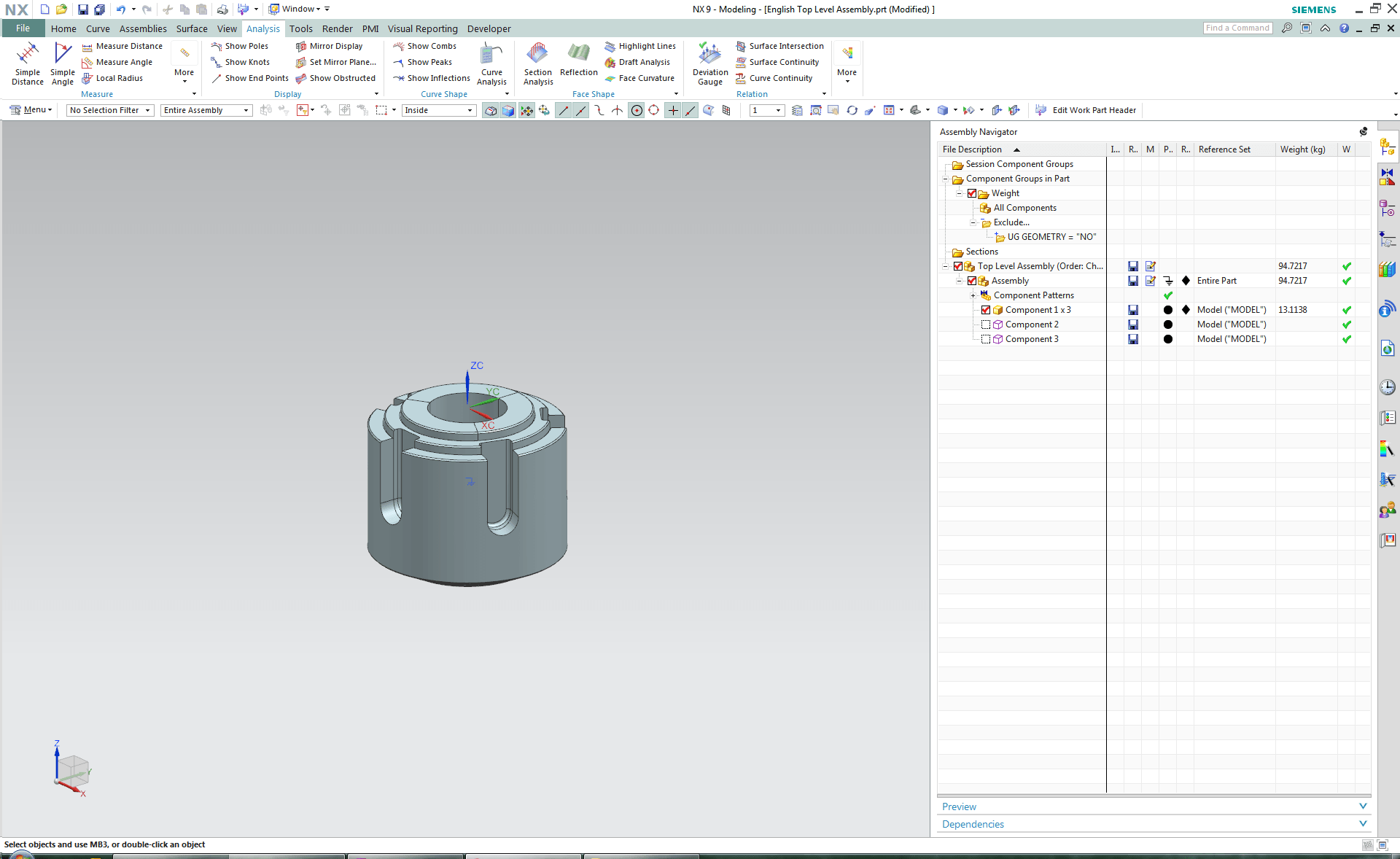Open the Curve Analysis tool
The image size is (1400, 859).
(491, 64)
